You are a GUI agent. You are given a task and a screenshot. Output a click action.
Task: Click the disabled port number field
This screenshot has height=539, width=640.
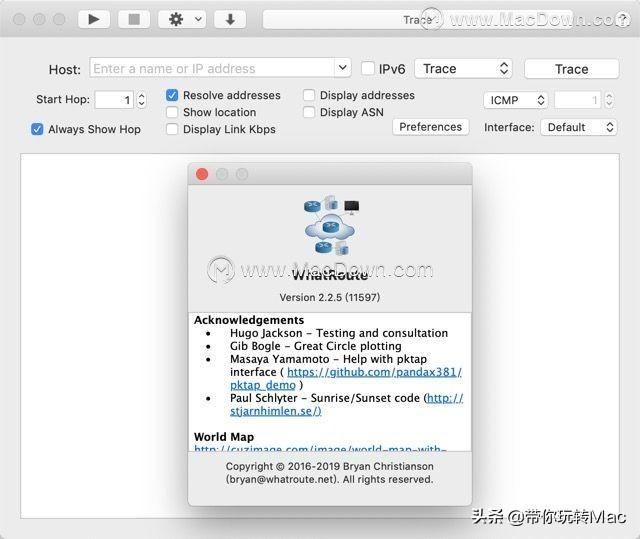pyautogui.click(x=578, y=100)
